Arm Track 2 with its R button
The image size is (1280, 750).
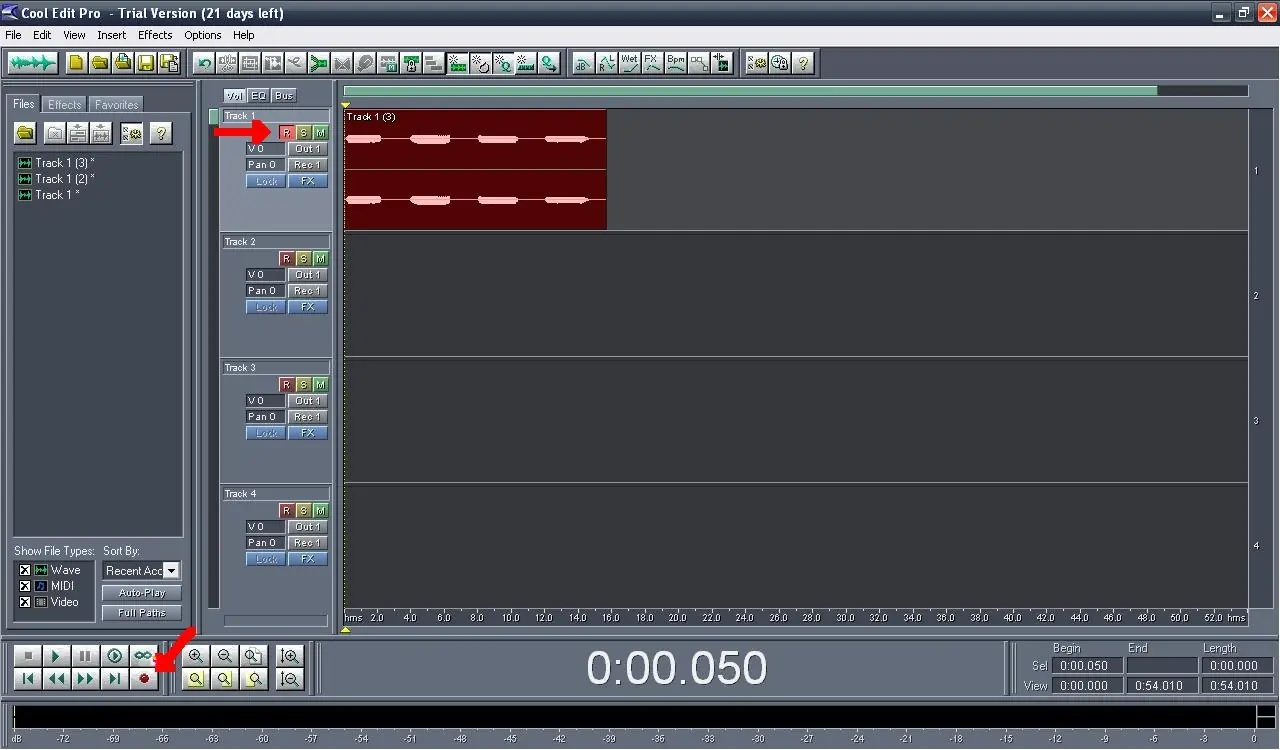[x=286, y=258]
